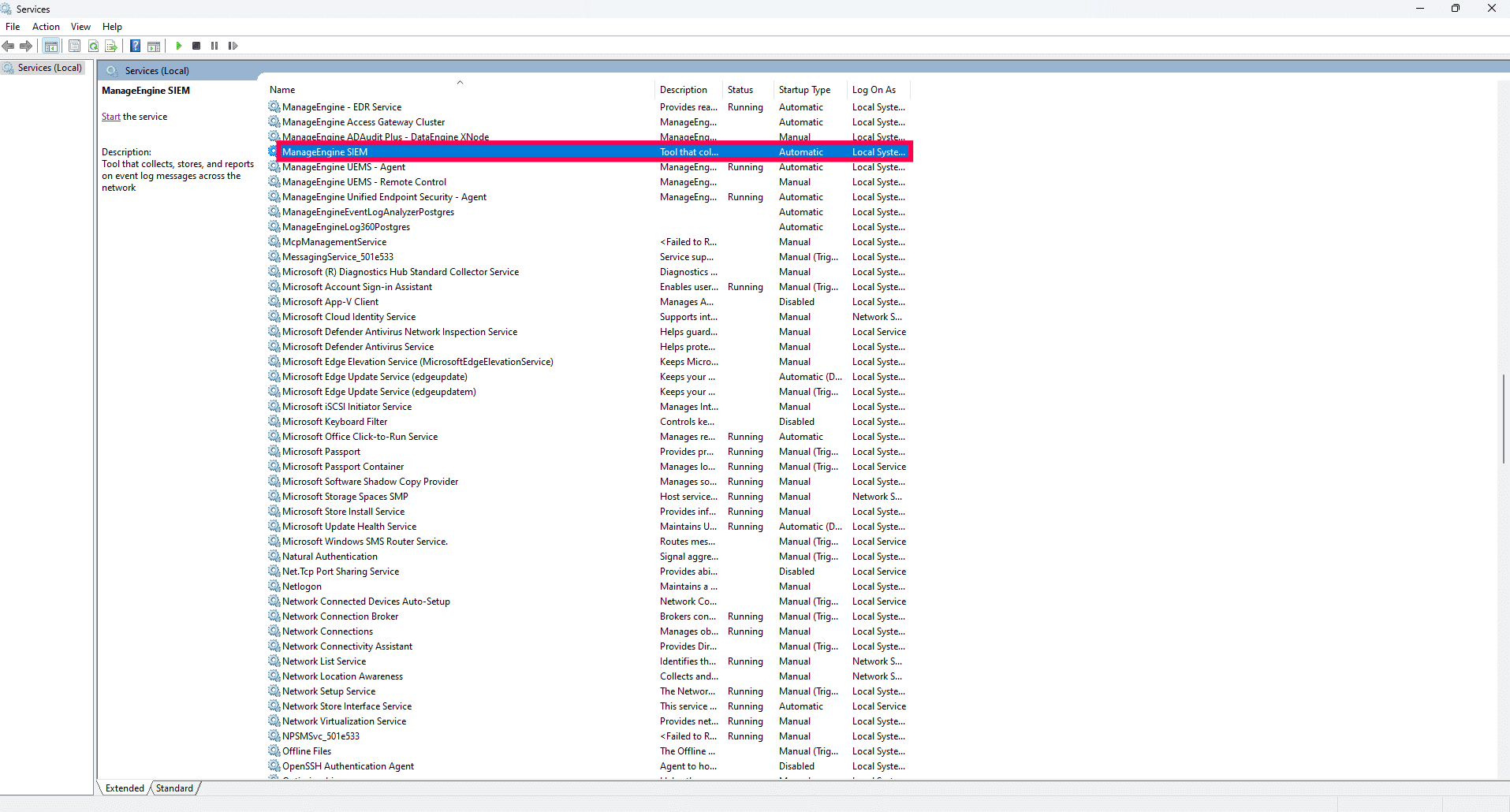
Task: Select the ManageEngine Access Gateway Cluster service
Action: tap(589, 122)
